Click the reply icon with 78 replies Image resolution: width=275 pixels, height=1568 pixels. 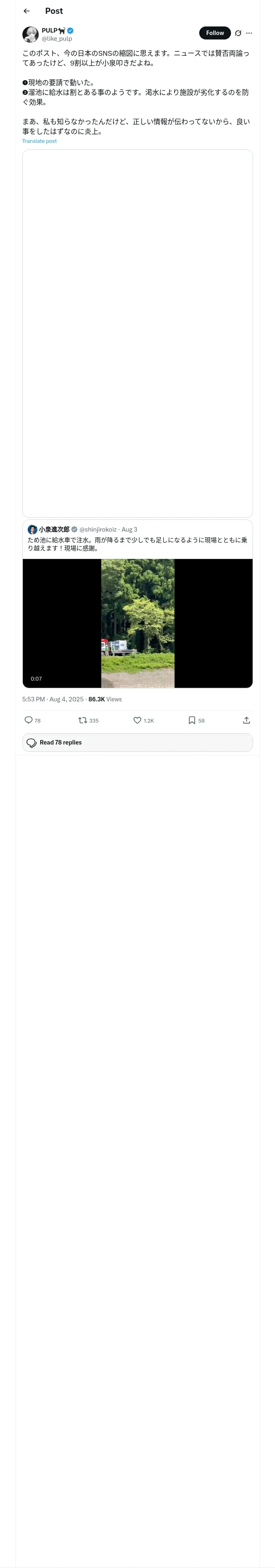pos(29,720)
